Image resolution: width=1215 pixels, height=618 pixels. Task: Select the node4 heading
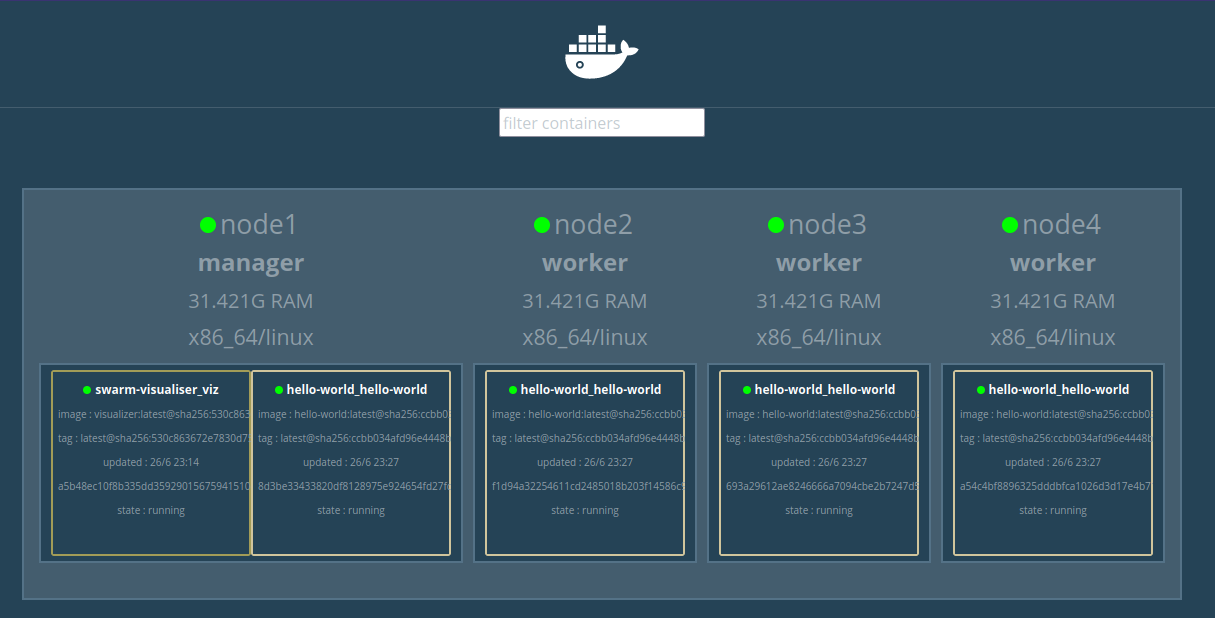[1061, 225]
